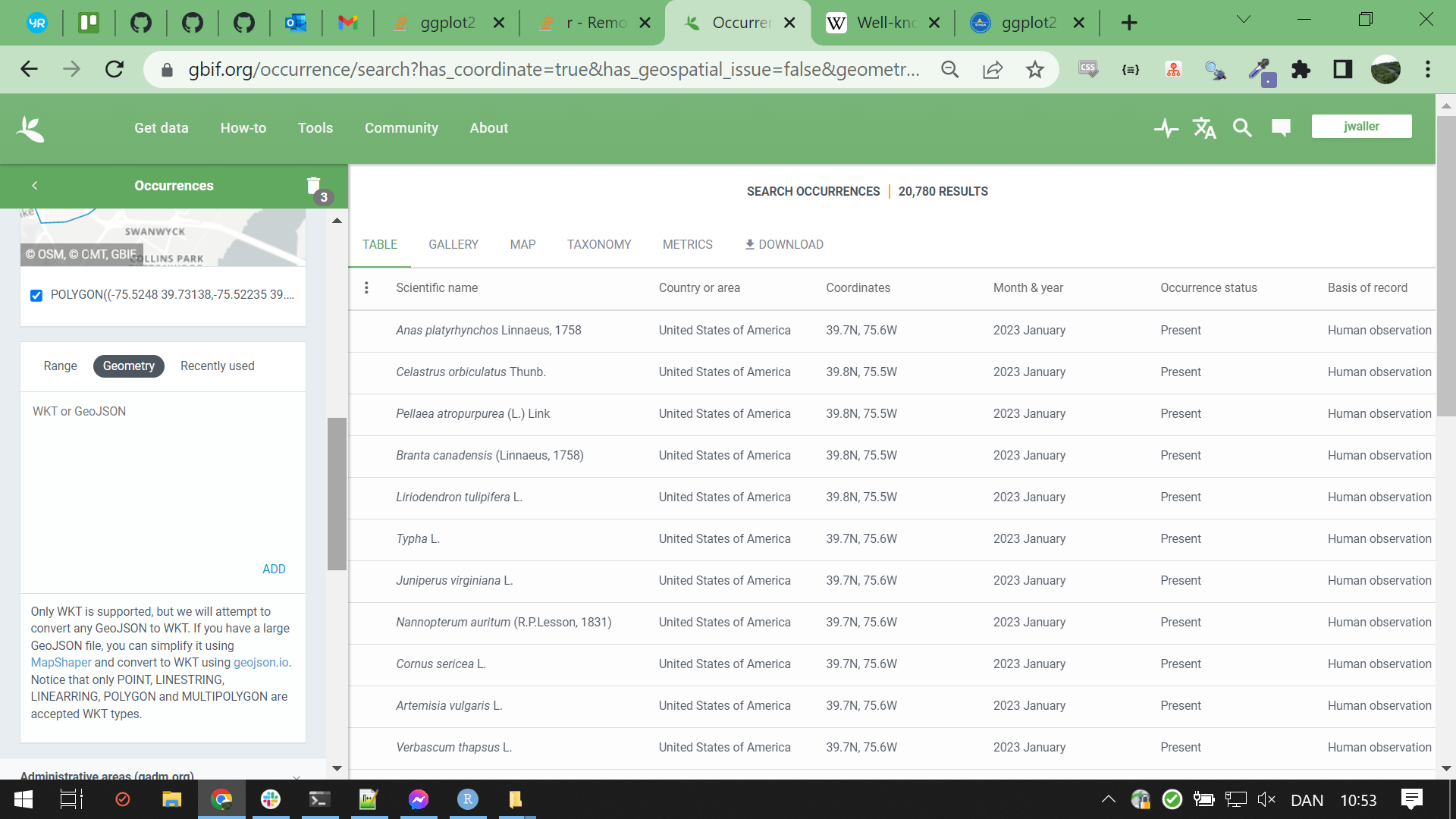
Task: Open the feedback speech bubble icon
Action: 1281,128
